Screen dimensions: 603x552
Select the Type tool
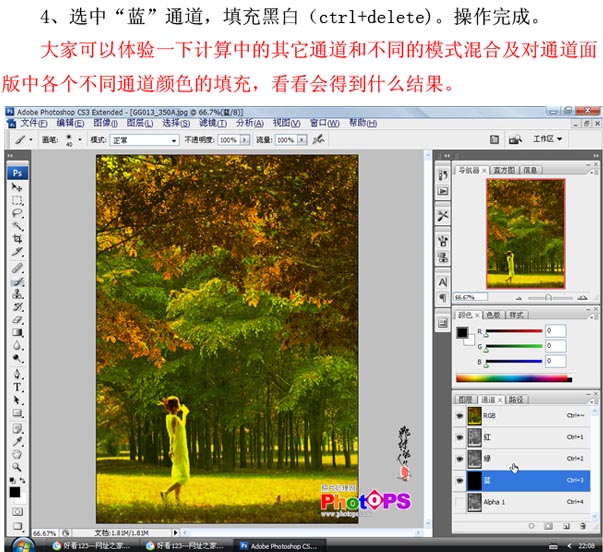(17, 387)
